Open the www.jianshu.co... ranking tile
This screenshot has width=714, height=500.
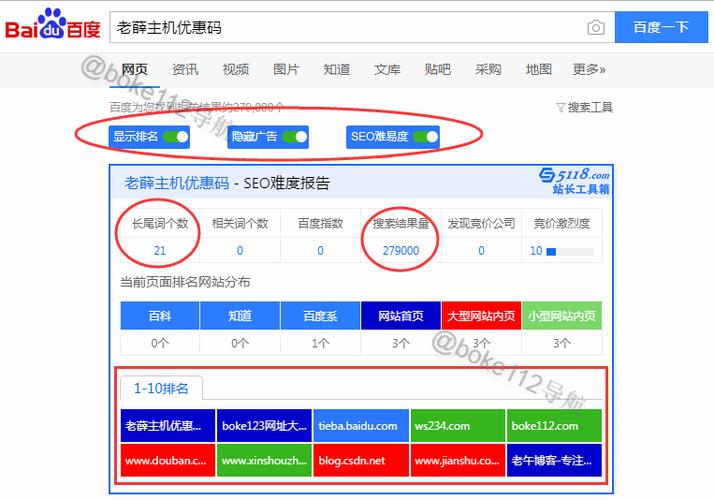tap(458, 460)
